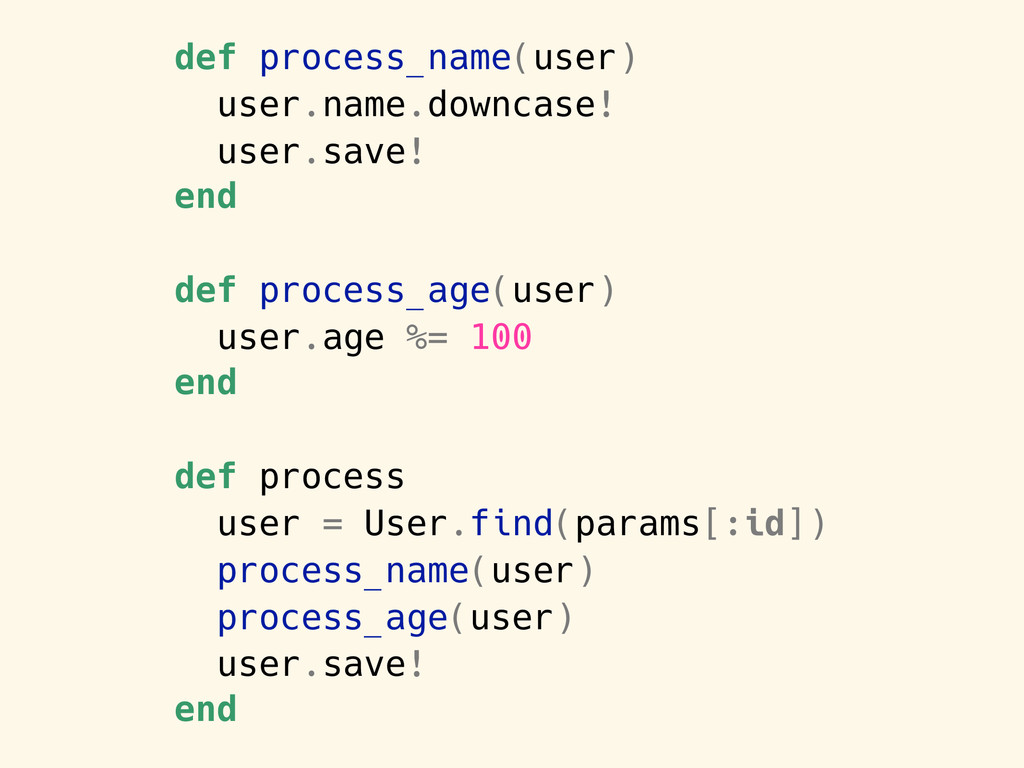
Task: Click the last user.save! line in process
Action: pos(321,664)
